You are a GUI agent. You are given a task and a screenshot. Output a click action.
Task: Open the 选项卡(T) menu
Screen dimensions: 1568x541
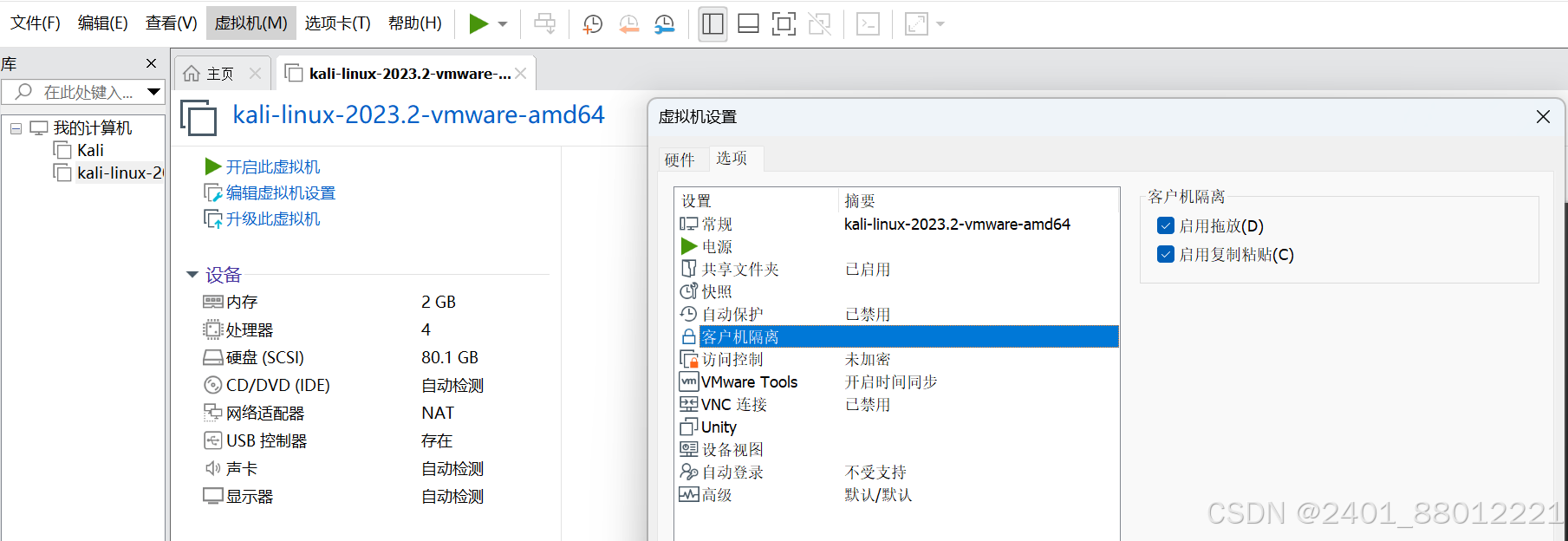(338, 23)
